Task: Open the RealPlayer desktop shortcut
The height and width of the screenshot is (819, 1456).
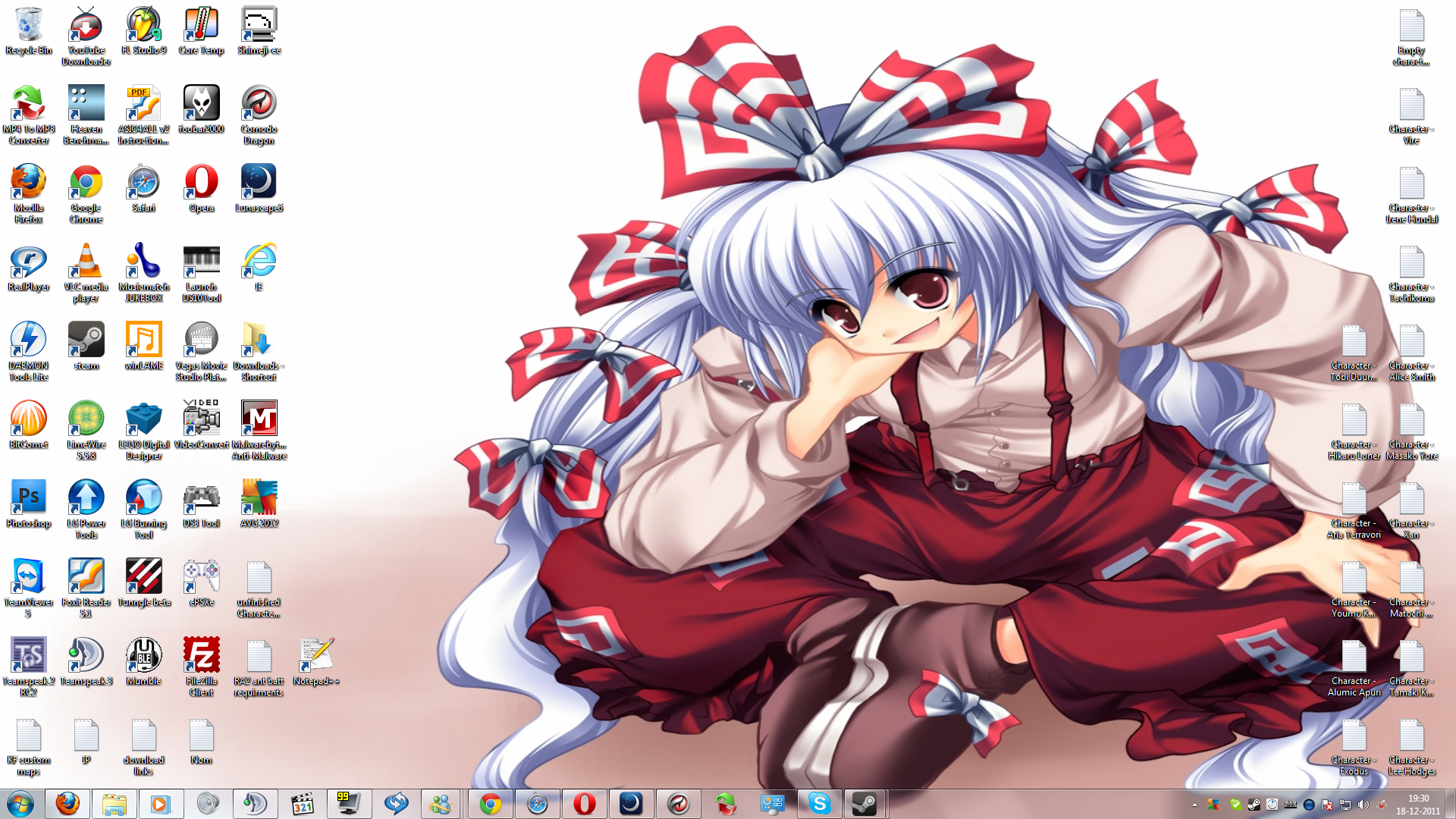Action: (29, 268)
